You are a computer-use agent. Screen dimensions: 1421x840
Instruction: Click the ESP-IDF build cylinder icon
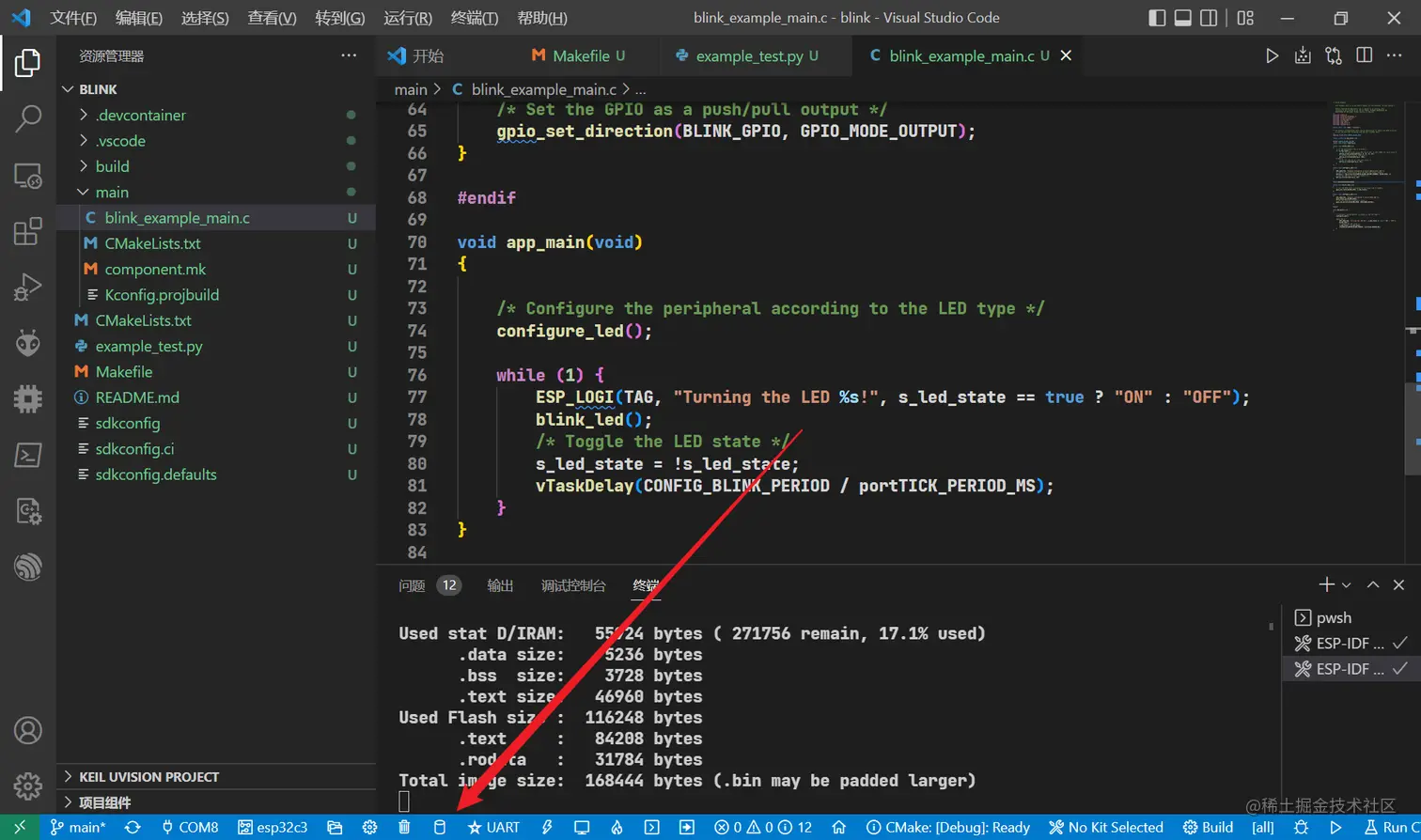point(439,827)
